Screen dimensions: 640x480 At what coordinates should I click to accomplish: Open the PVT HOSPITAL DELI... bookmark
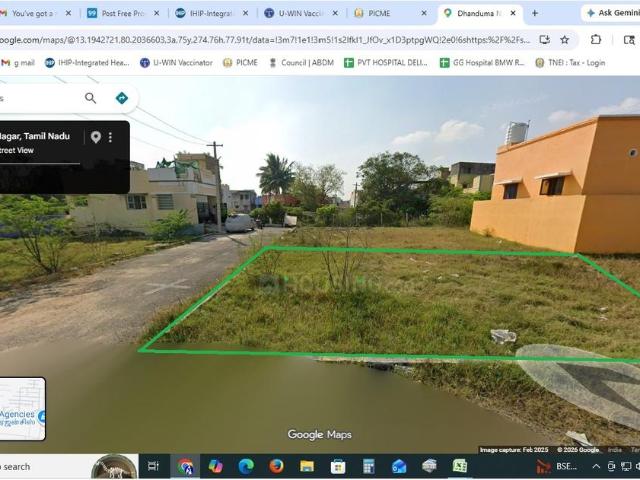click(x=386, y=63)
